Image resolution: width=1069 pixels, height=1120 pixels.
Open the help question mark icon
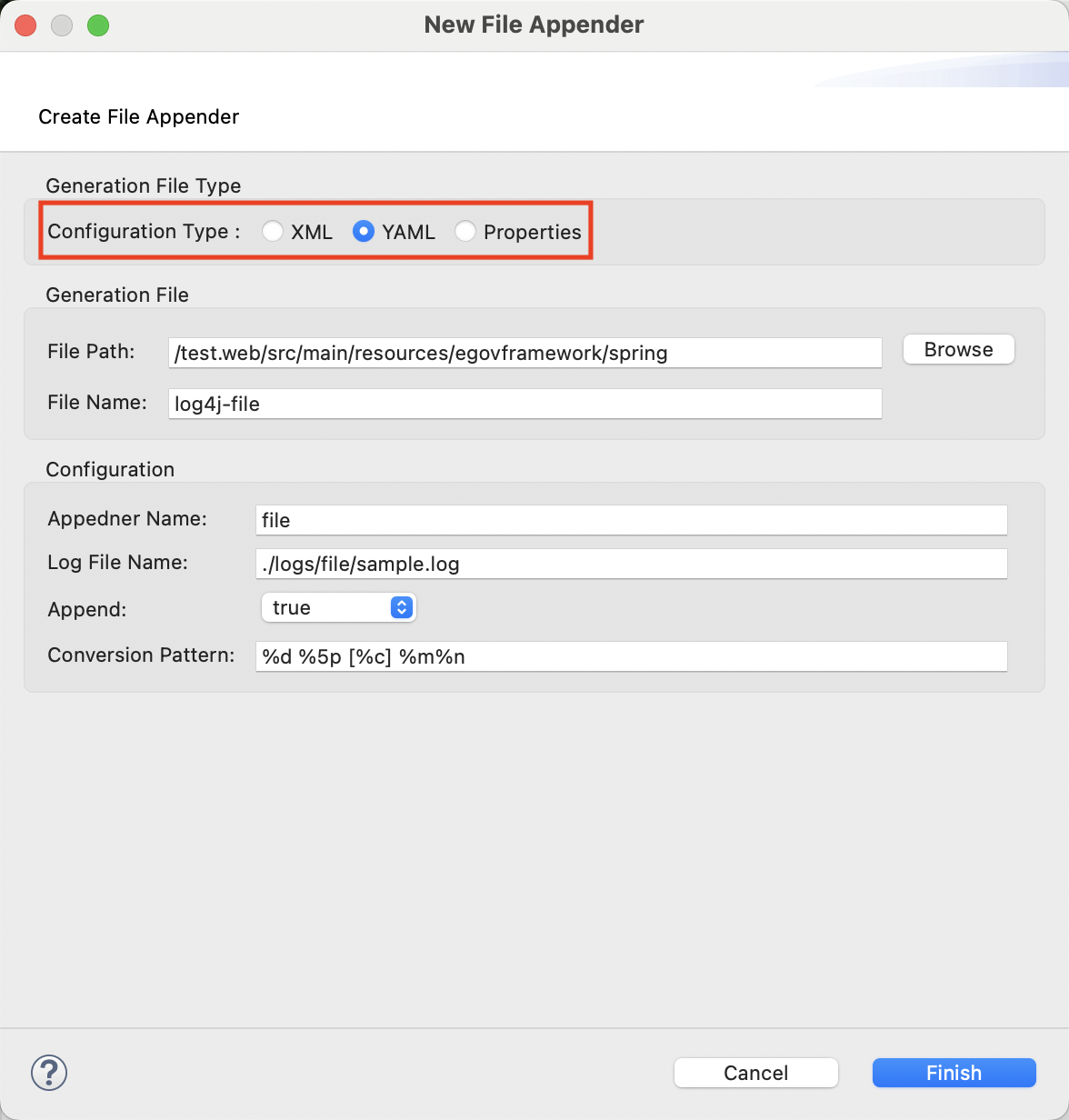pyautogui.click(x=49, y=1073)
